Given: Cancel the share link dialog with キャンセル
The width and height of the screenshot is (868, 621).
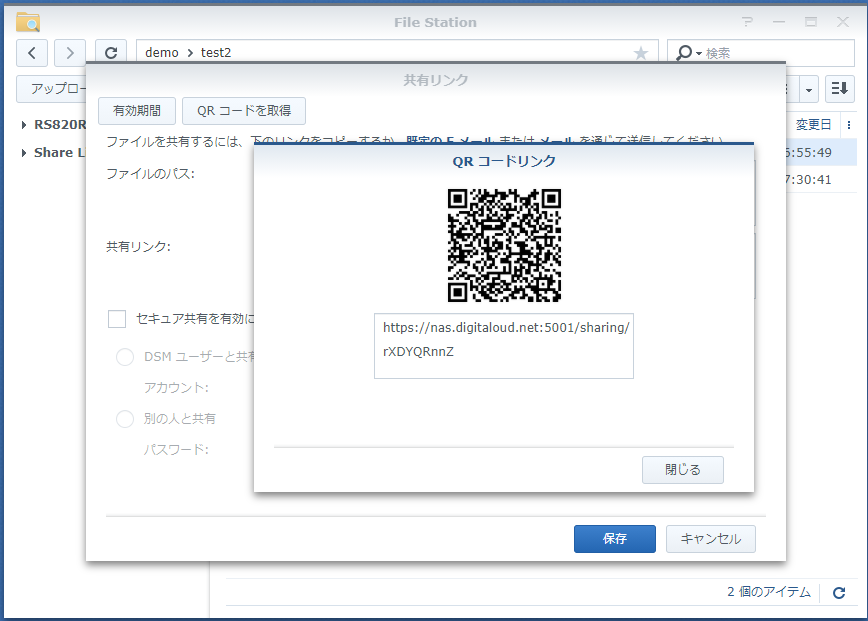Looking at the screenshot, I should click(711, 539).
